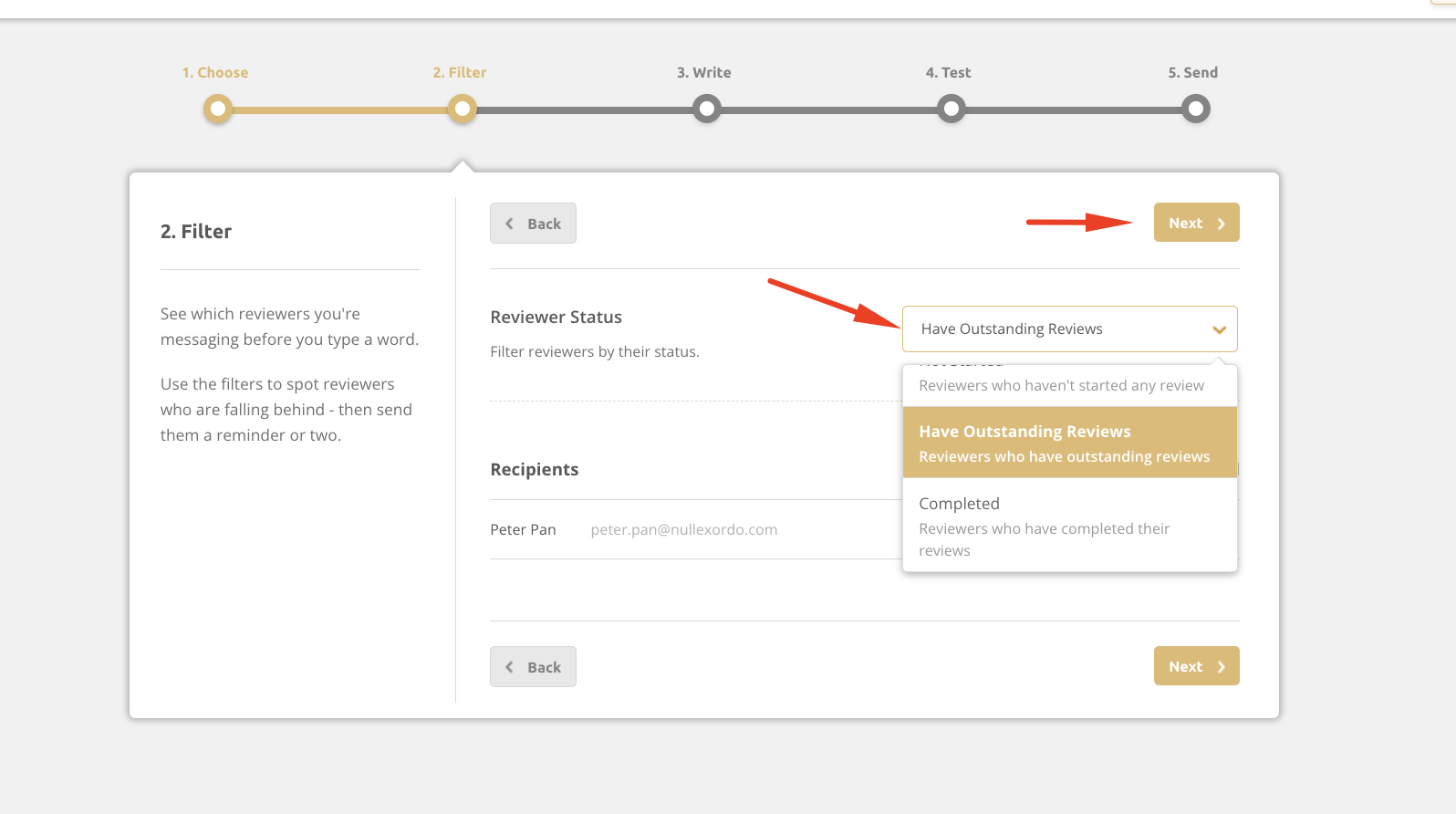The image size is (1456, 814).
Task: Click the '2. Filter' step label
Action: point(460,72)
